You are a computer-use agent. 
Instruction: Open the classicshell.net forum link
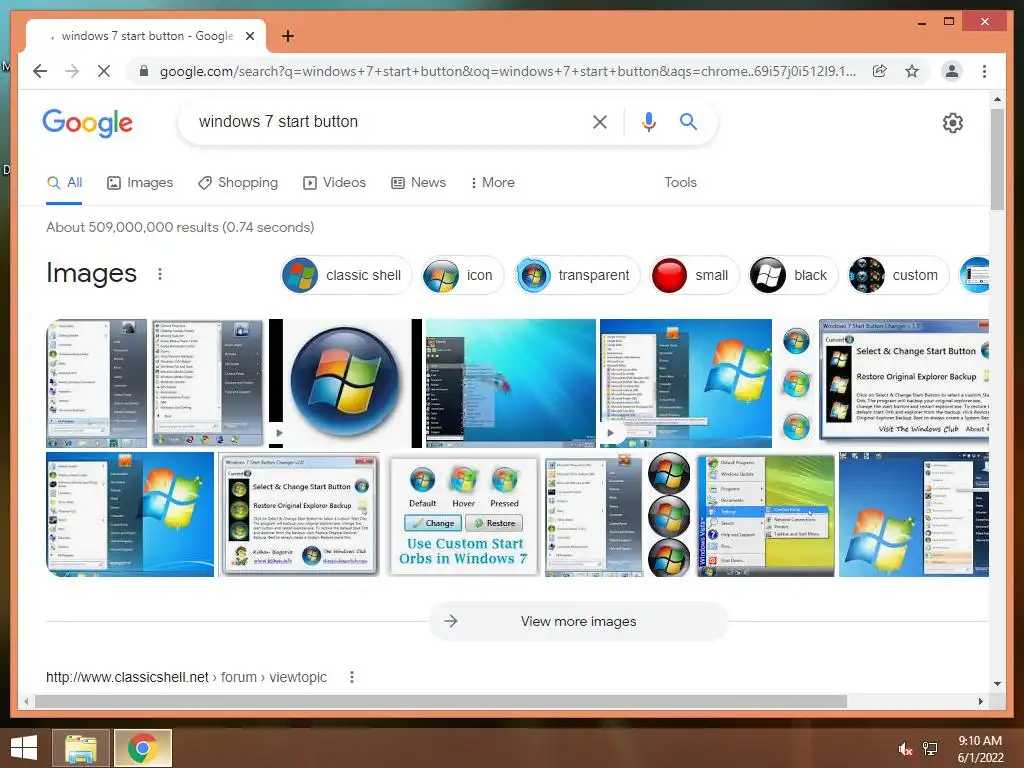(x=186, y=677)
